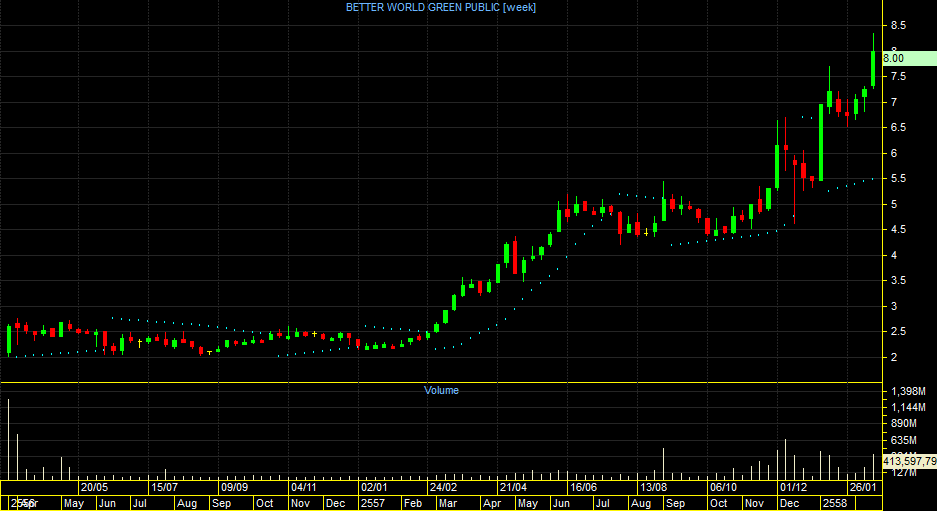The width and height of the screenshot is (937, 511).
Task: Click the 3.5 price axis label
Action: pos(898,280)
